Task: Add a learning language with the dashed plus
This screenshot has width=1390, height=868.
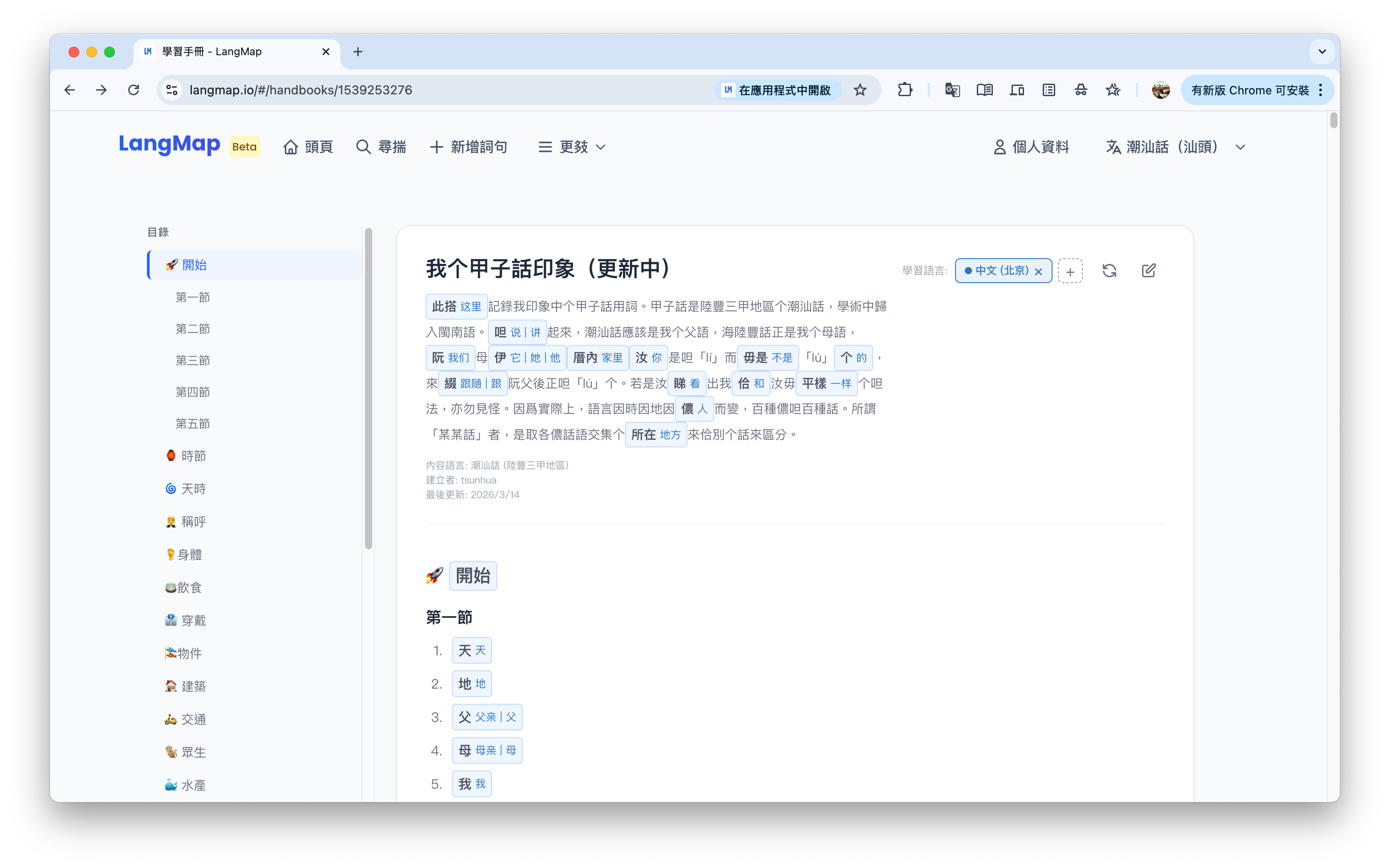Action: (1069, 271)
